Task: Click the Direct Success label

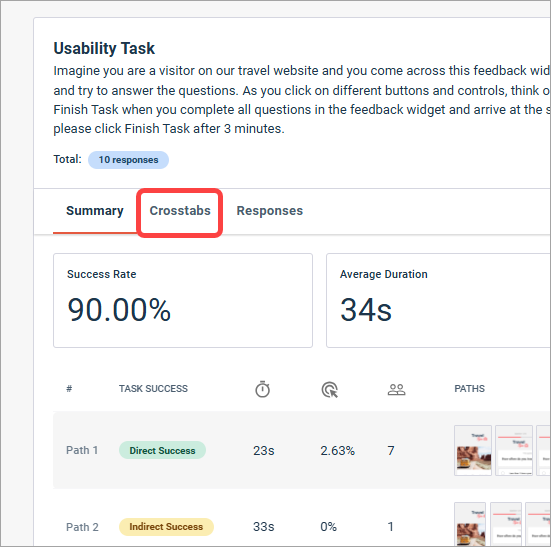Action: point(162,450)
